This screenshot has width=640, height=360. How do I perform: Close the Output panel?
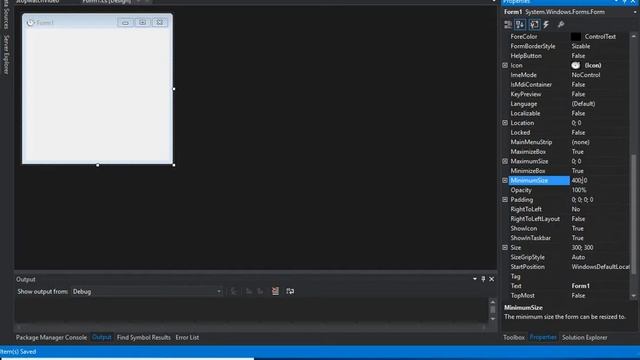492,279
